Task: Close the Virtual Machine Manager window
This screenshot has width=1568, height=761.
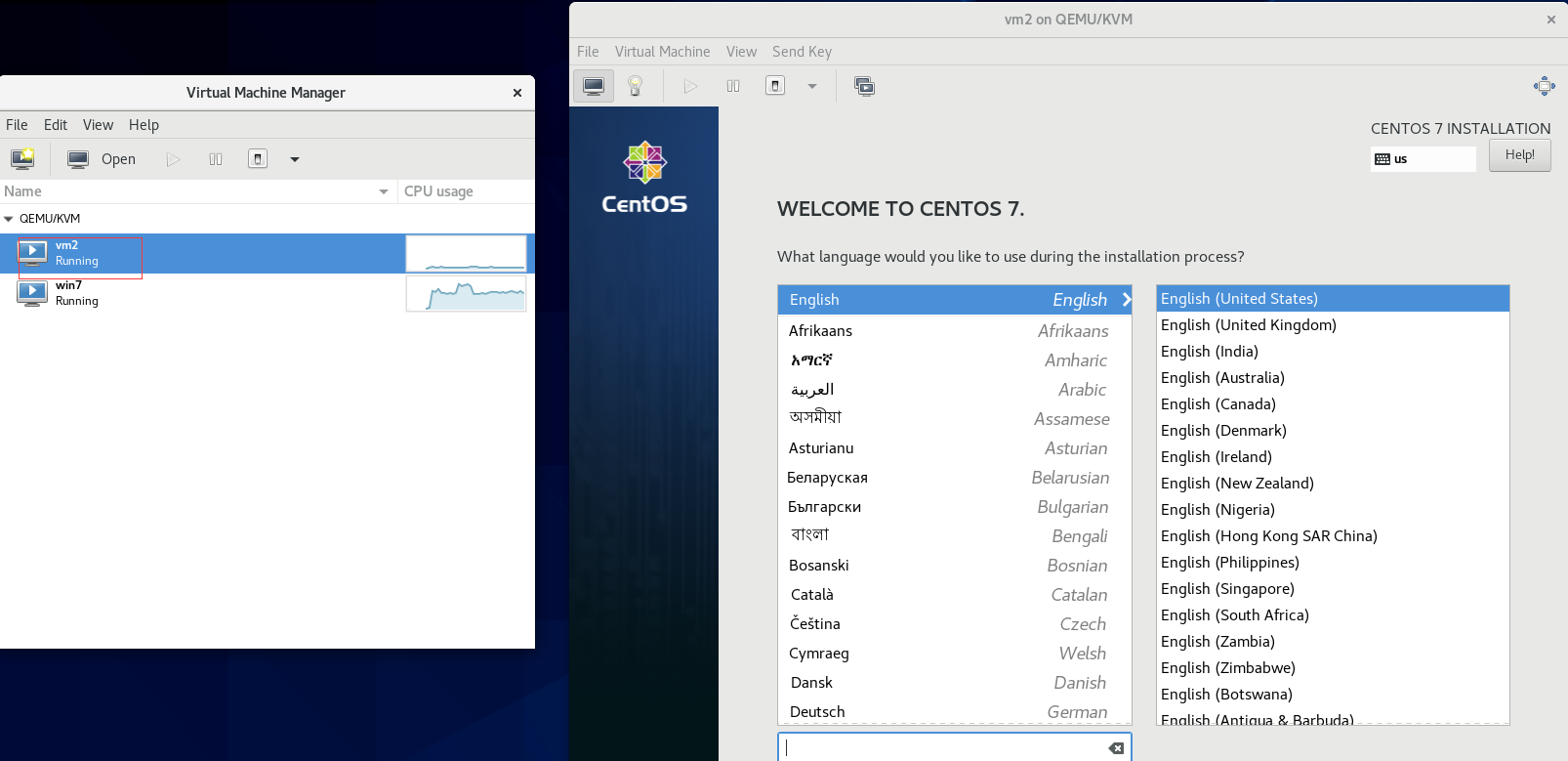Action: click(x=517, y=93)
